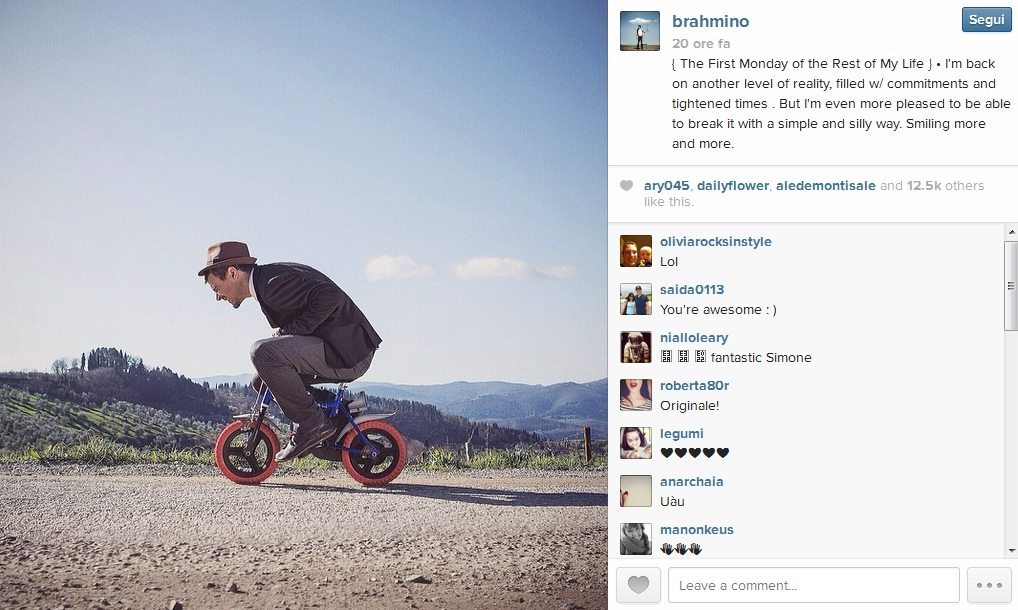1018x610 pixels.
Task: Click oliviarocksinstyle's avatar
Action: point(636,251)
